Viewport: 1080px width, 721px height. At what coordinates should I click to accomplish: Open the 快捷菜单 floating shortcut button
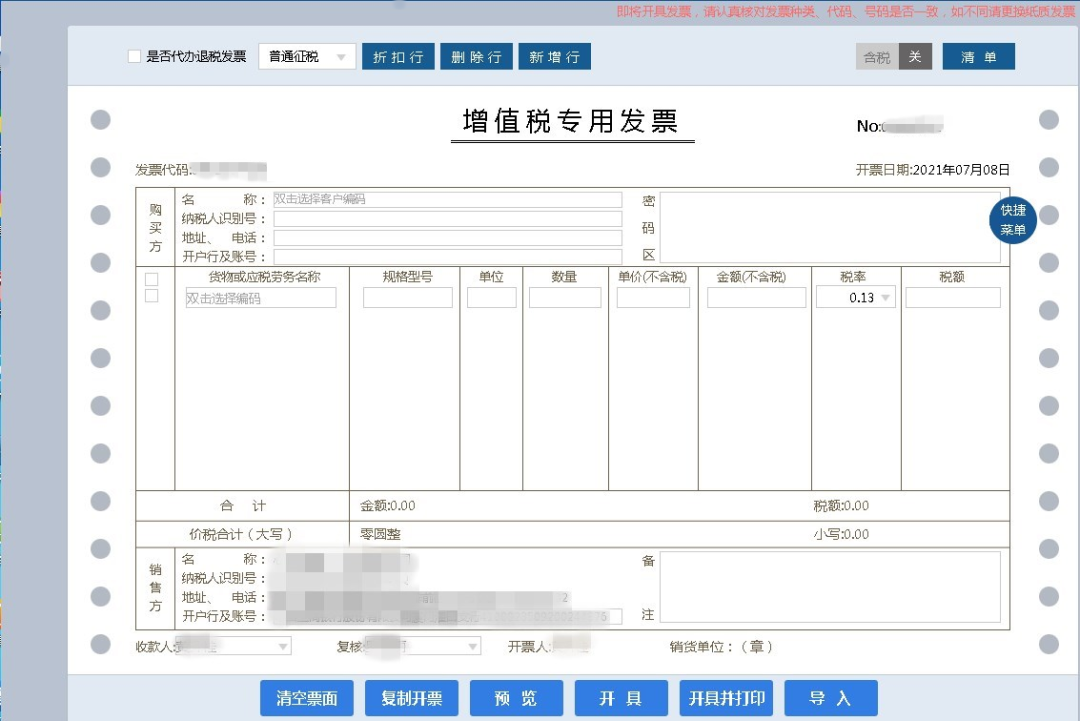[1012, 221]
